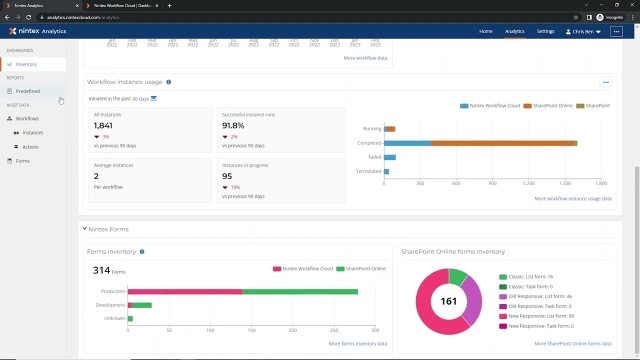Image resolution: width=640 pixels, height=360 pixels.
Task: Click the browser forward arrow
Action: 18,17
